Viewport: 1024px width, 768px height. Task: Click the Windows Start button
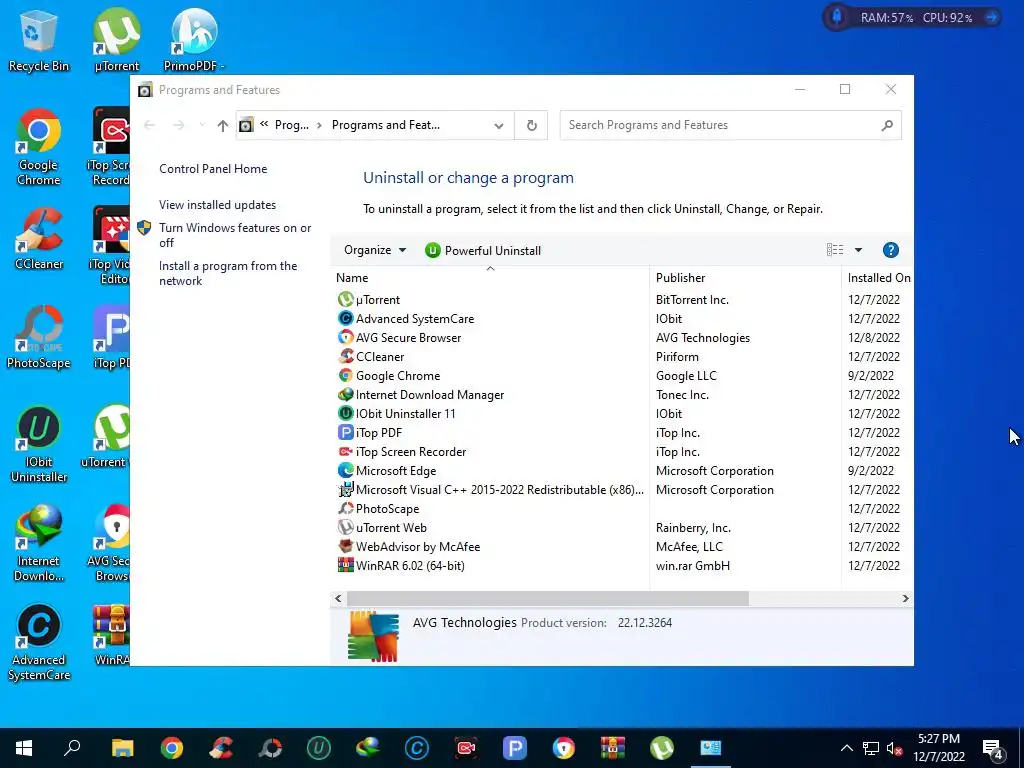(24, 748)
